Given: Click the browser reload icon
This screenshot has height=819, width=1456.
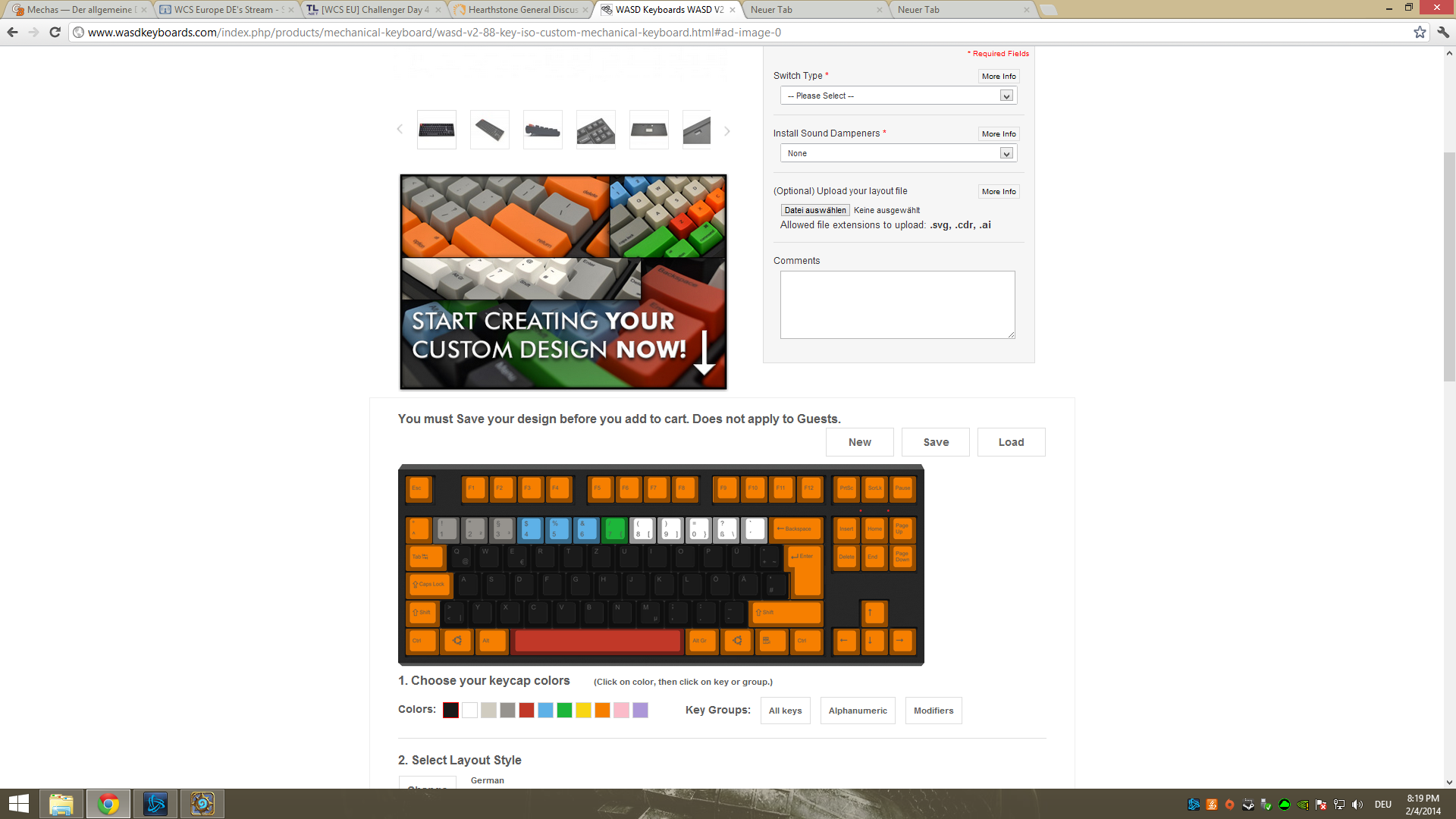Looking at the screenshot, I should point(55,32).
